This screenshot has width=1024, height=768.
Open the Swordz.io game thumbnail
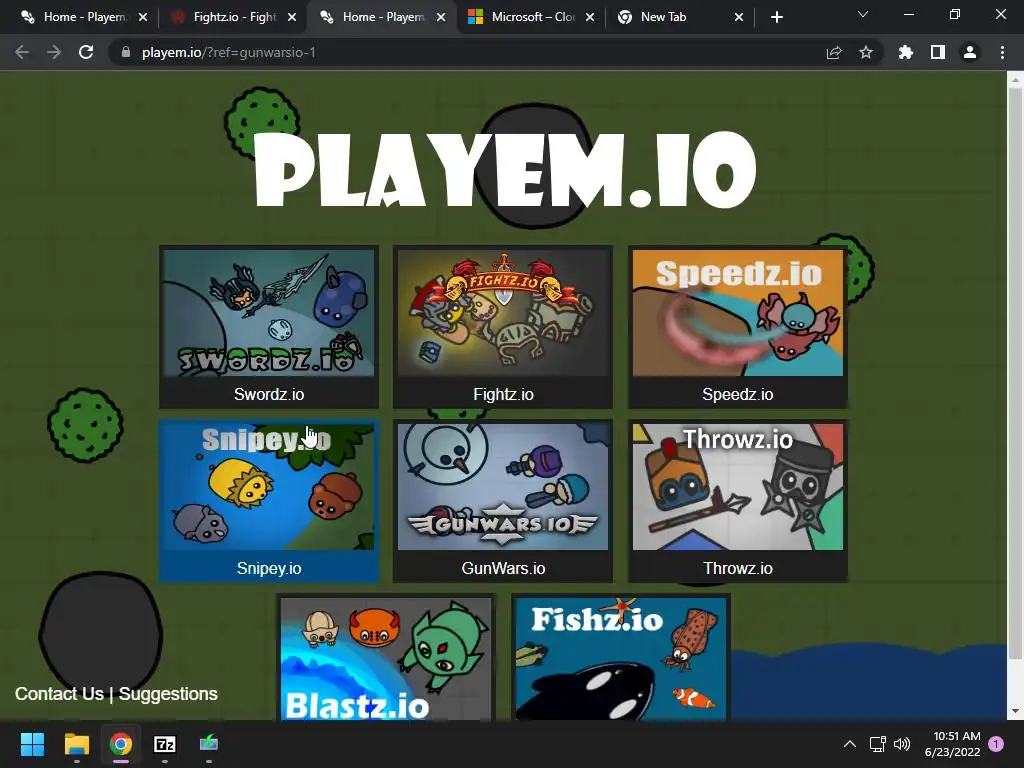coord(268,313)
